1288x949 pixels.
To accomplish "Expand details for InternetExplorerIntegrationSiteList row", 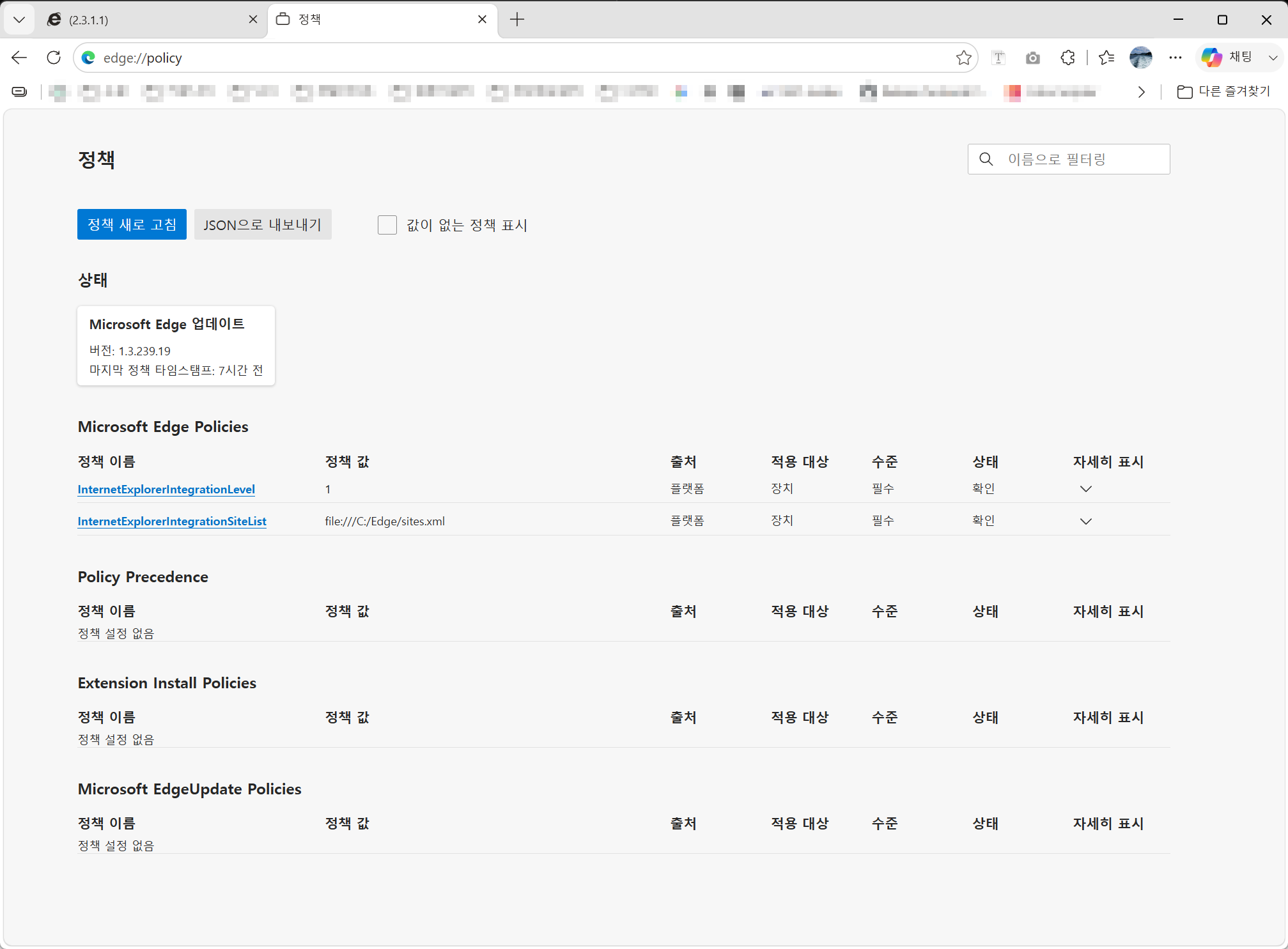I will [1086, 521].
